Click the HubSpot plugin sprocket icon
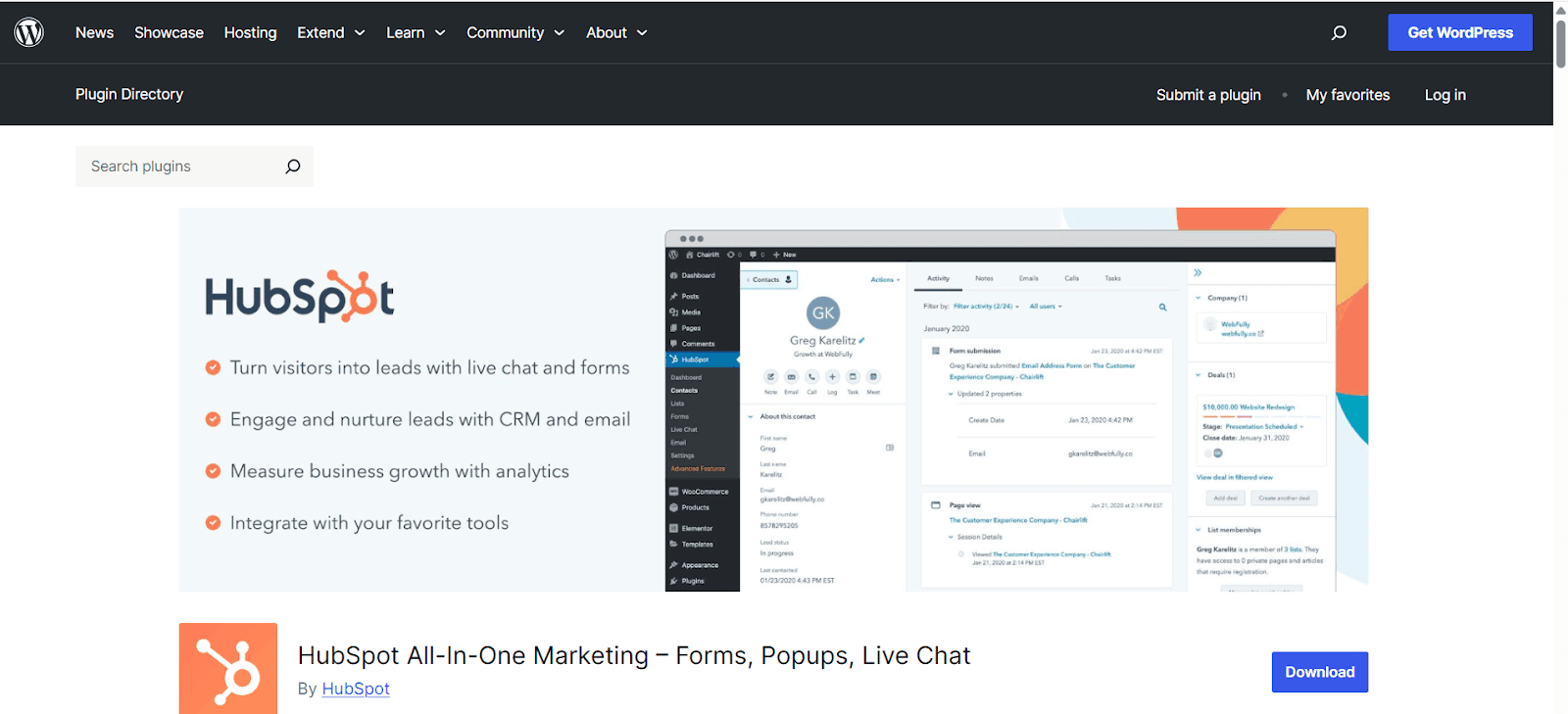The width and height of the screenshot is (1568, 714). click(228, 670)
